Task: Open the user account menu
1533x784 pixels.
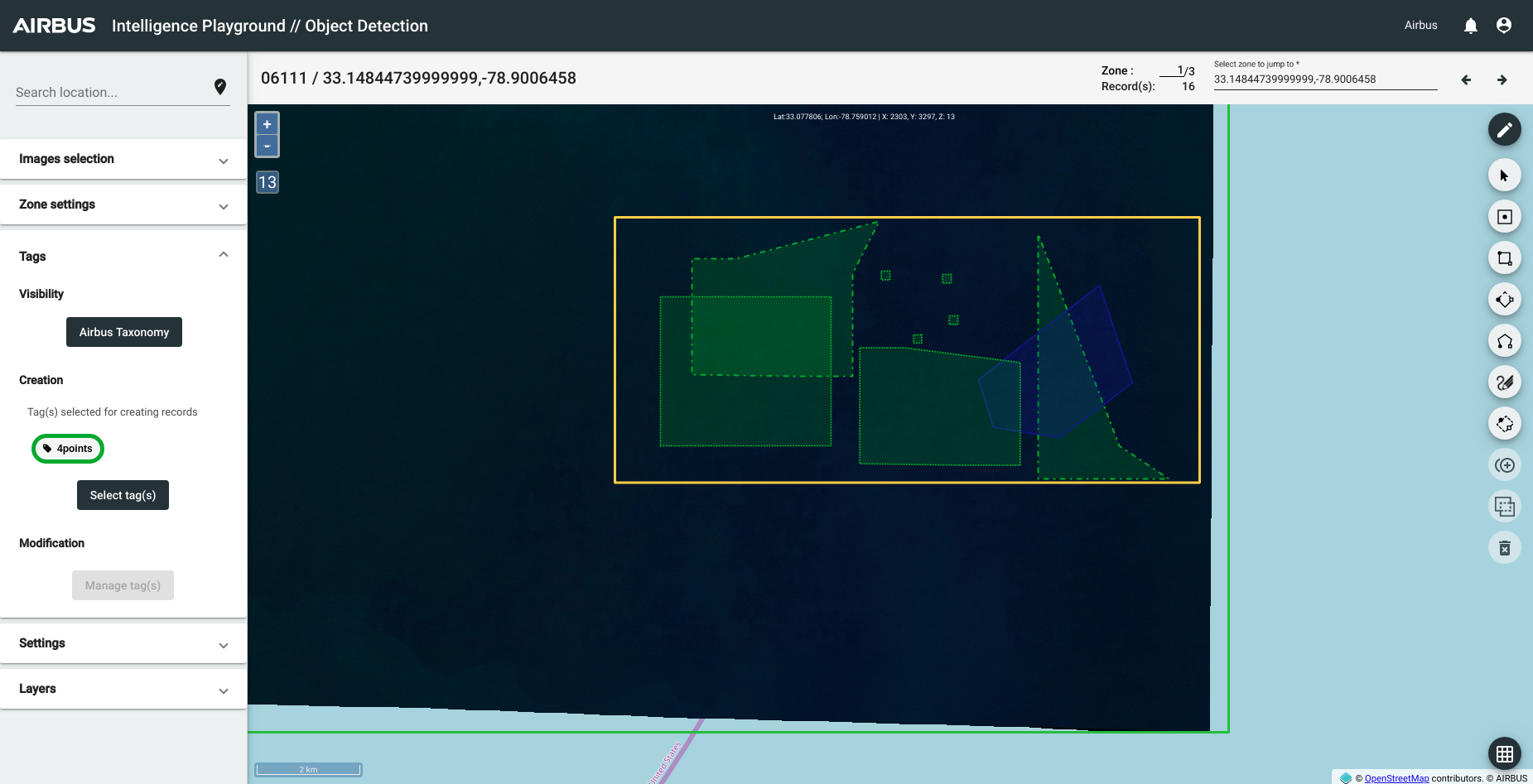Action: (1504, 26)
